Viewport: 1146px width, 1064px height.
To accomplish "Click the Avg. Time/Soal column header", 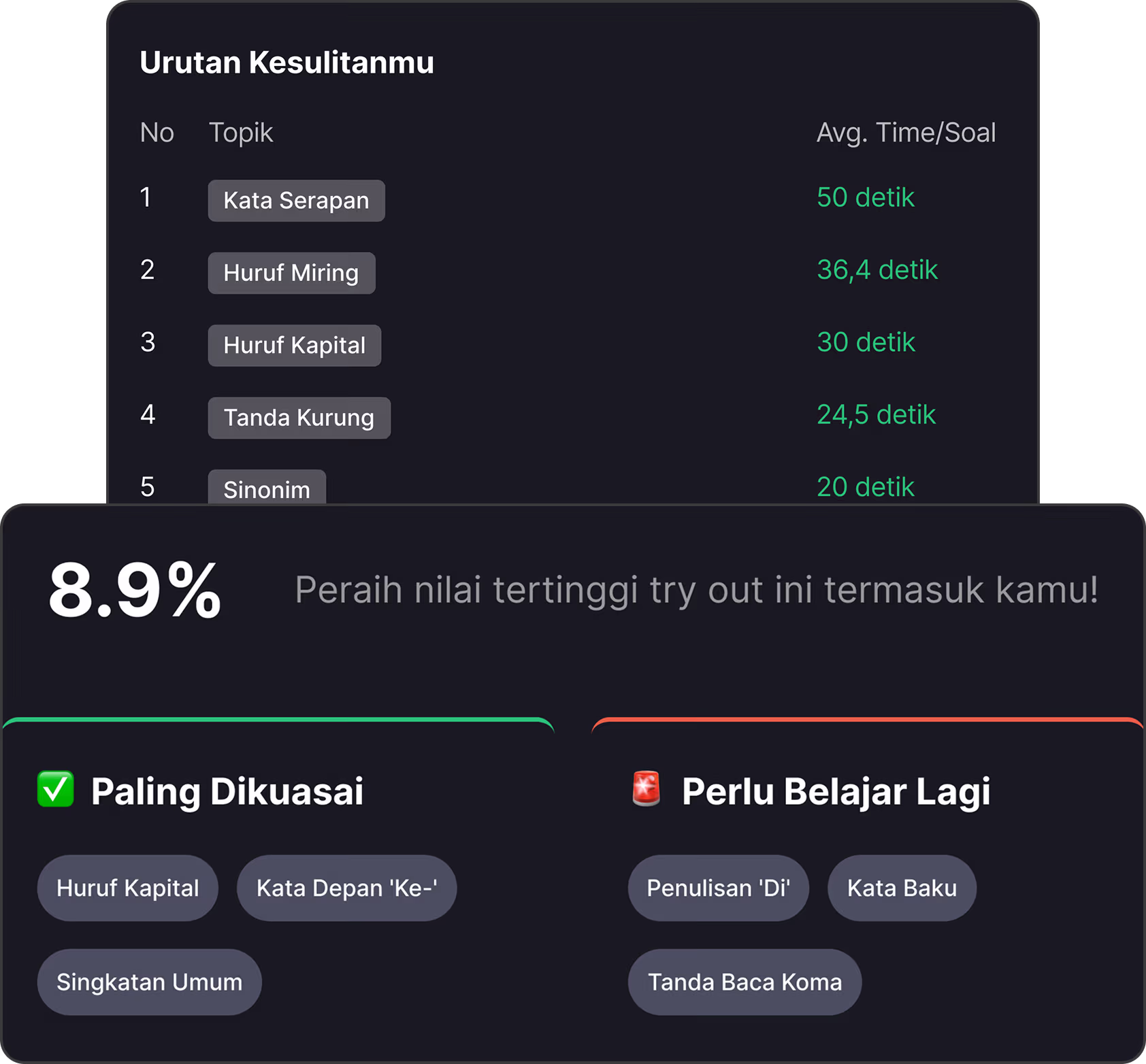I will [906, 133].
